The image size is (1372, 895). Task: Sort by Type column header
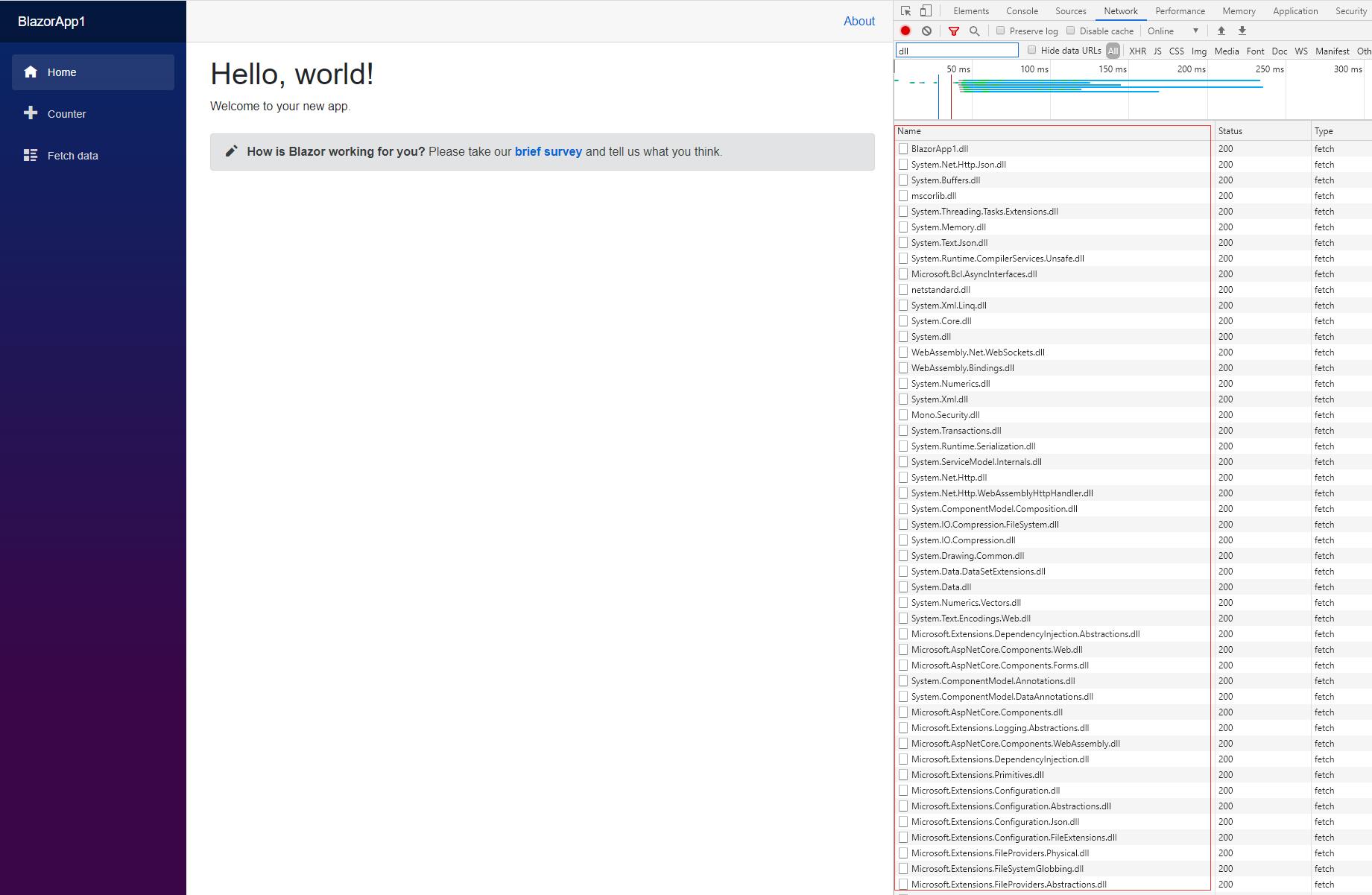pos(1341,130)
